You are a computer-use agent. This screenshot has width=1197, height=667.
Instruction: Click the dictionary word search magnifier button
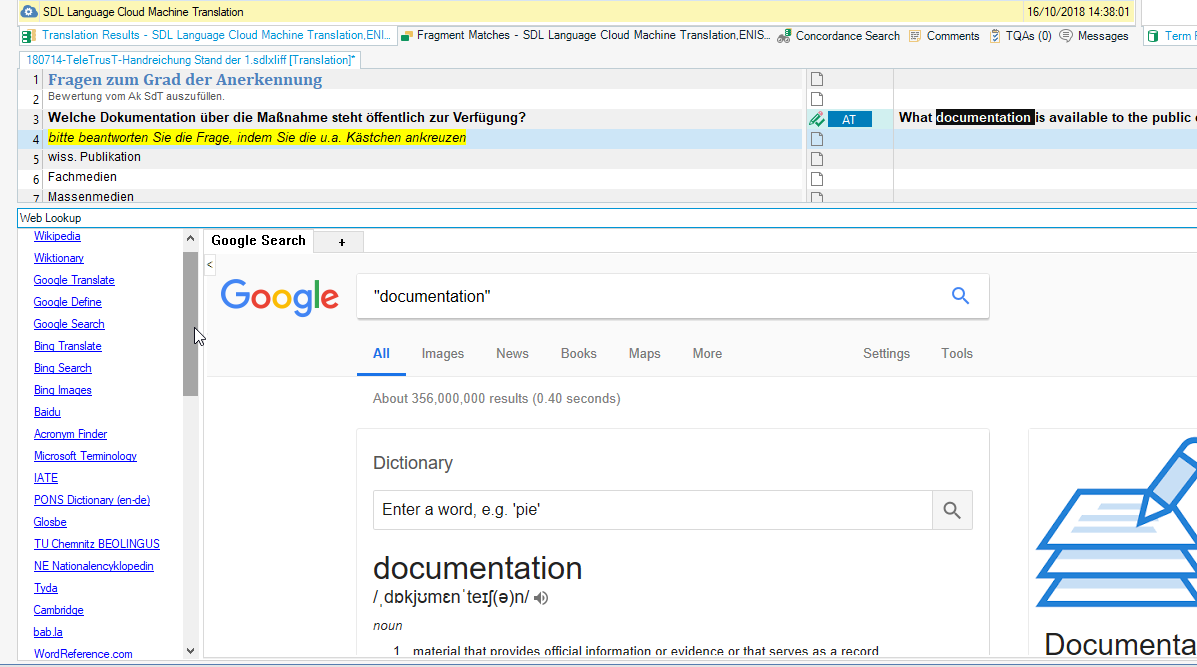click(x=951, y=511)
